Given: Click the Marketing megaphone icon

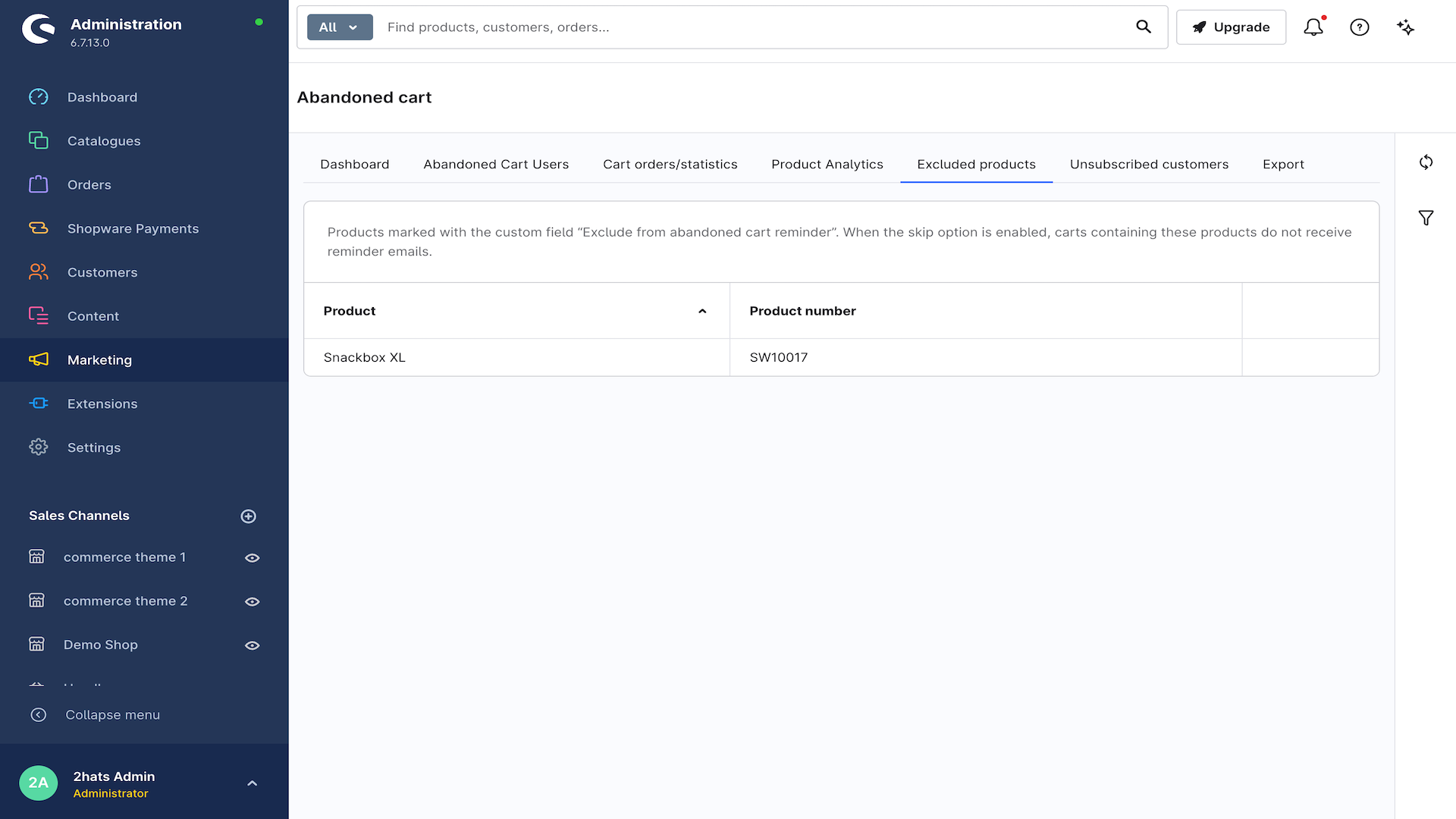Looking at the screenshot, I should 39,359.
